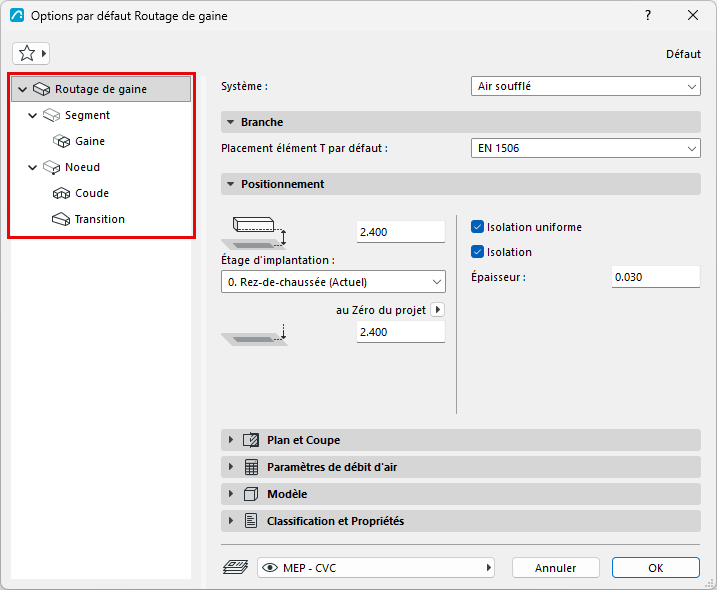Collapse the Noeud tree chevron

coord(32,167)
